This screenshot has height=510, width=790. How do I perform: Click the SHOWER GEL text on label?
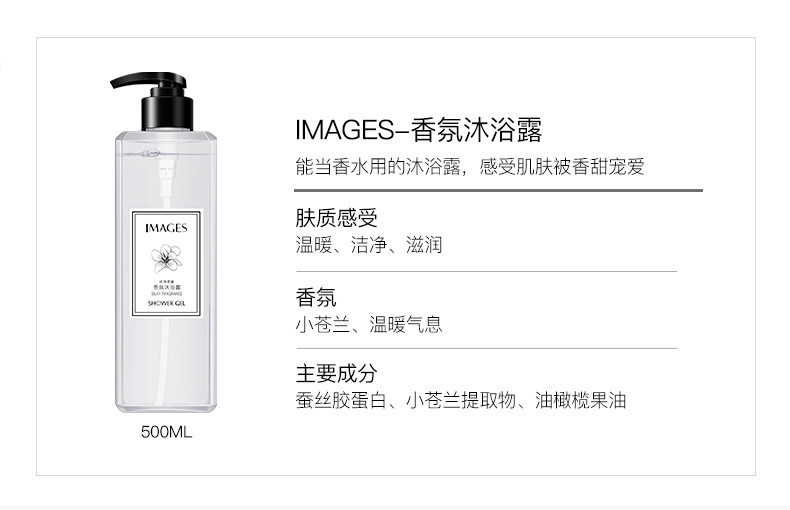pyautogui.click(x=167, y=303)
